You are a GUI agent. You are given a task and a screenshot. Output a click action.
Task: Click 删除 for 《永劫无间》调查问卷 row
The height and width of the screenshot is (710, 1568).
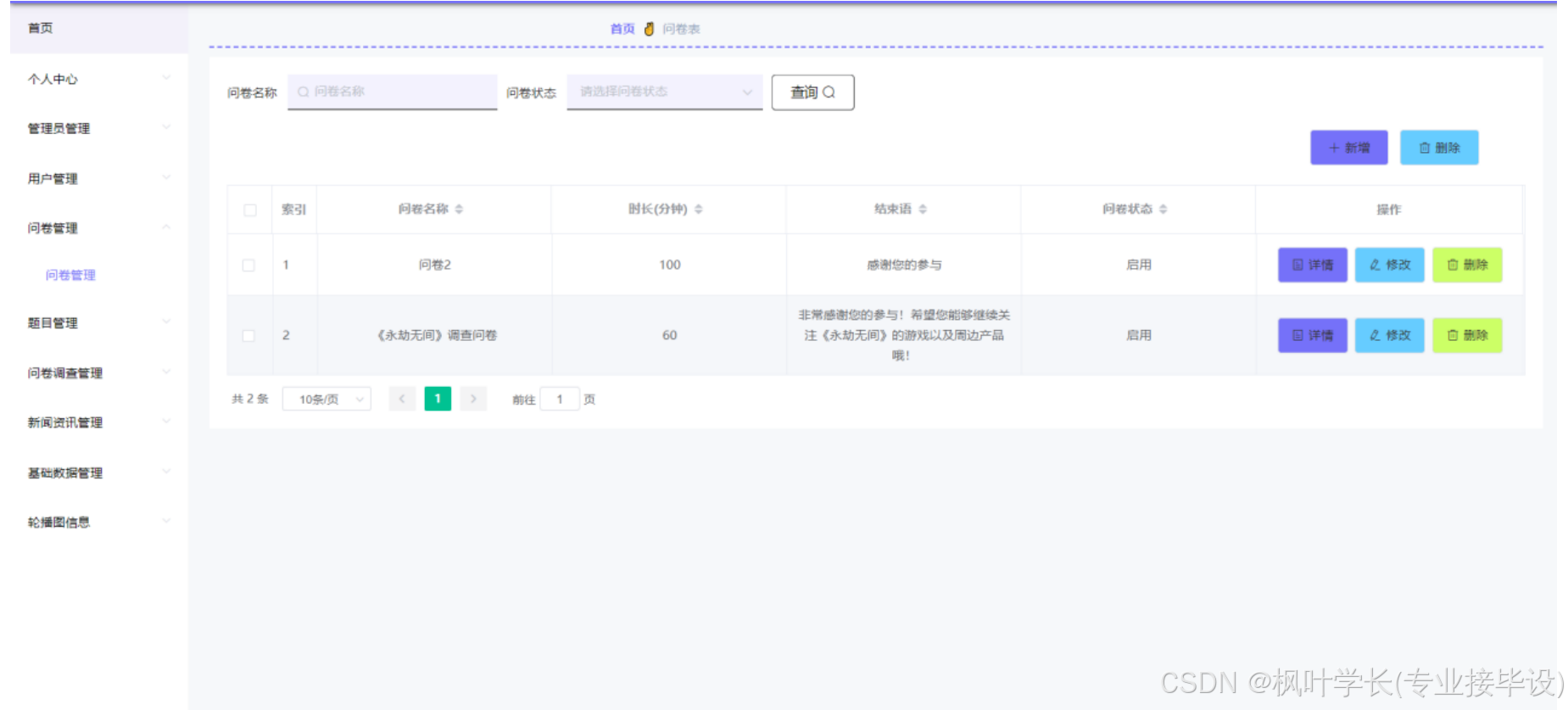(1467, 335)
